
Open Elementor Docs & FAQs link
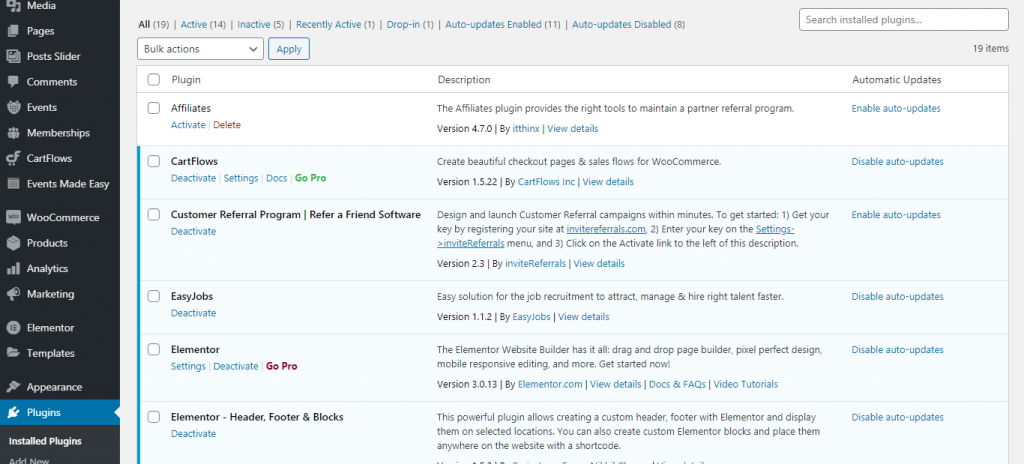pos(677,384)
